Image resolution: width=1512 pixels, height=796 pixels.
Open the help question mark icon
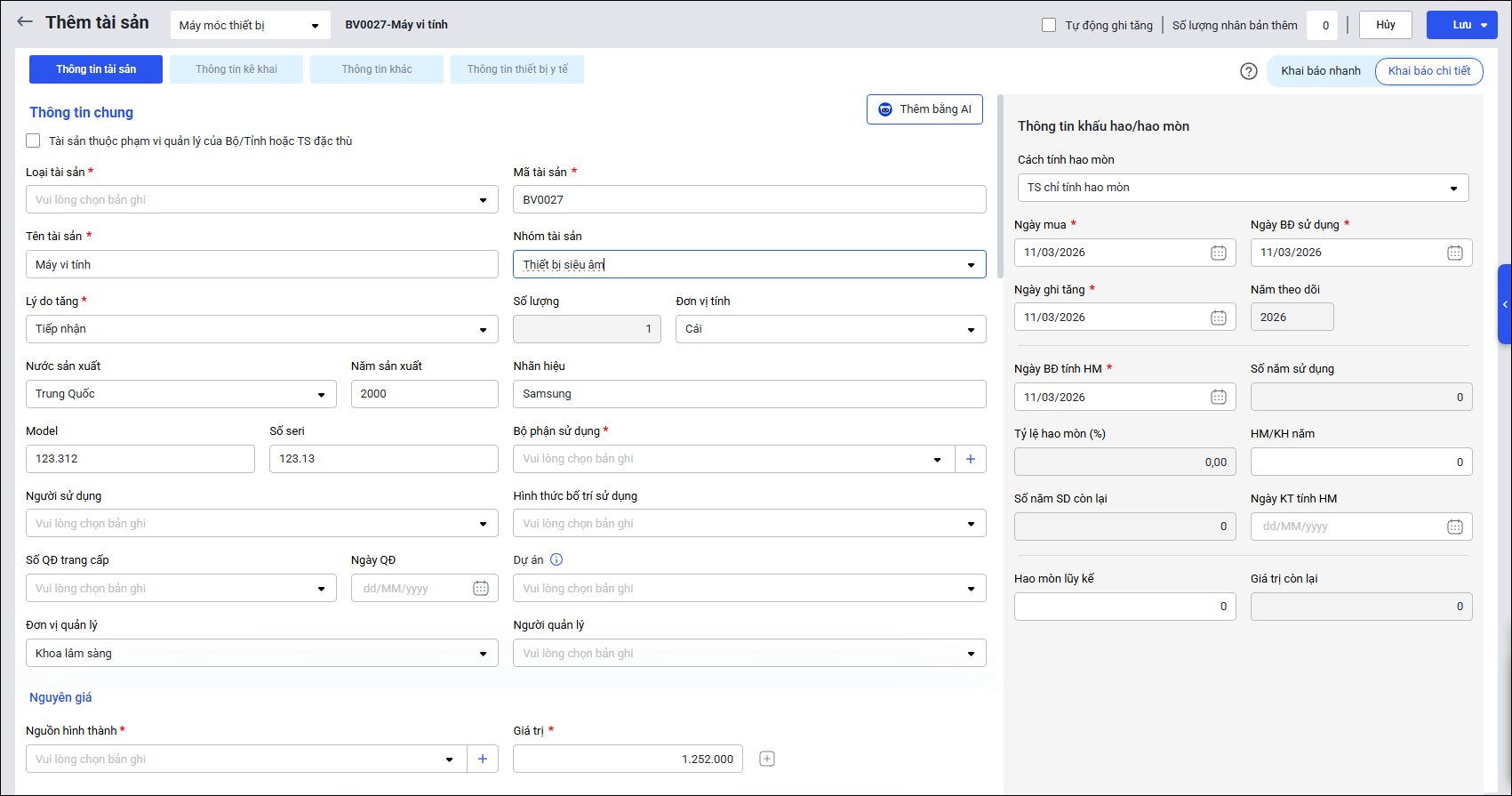pos(1249,71)
